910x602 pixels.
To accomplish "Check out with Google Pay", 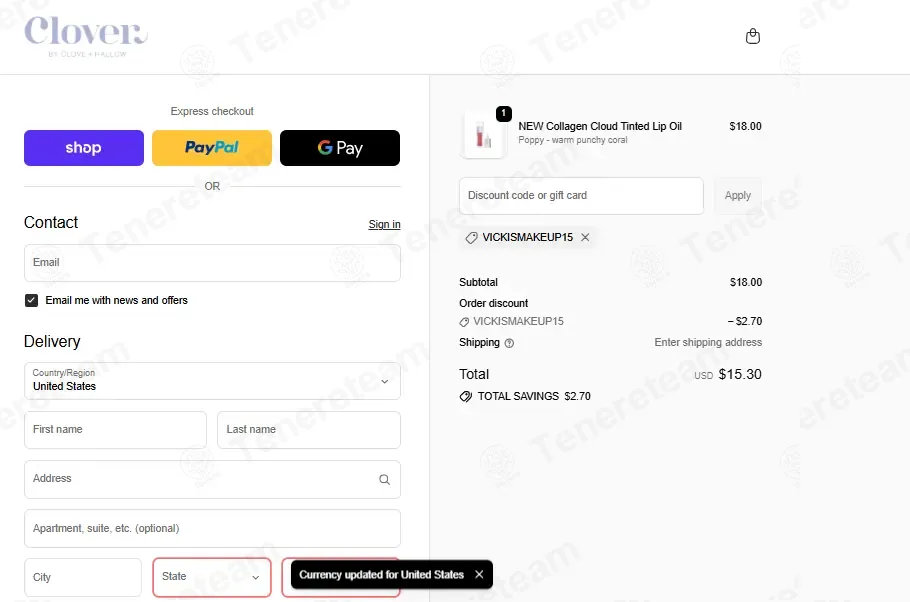I will [x=340, y=148].
